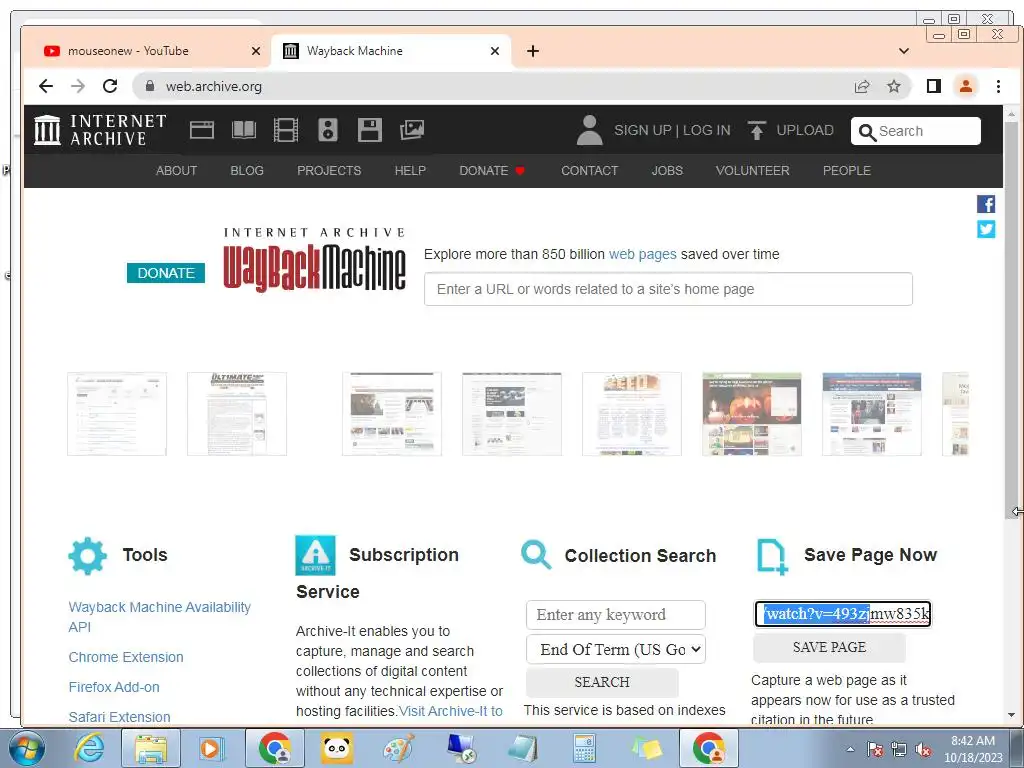Bookmark this page with star icon
1024x768 pixels.
tap(893, 86)
